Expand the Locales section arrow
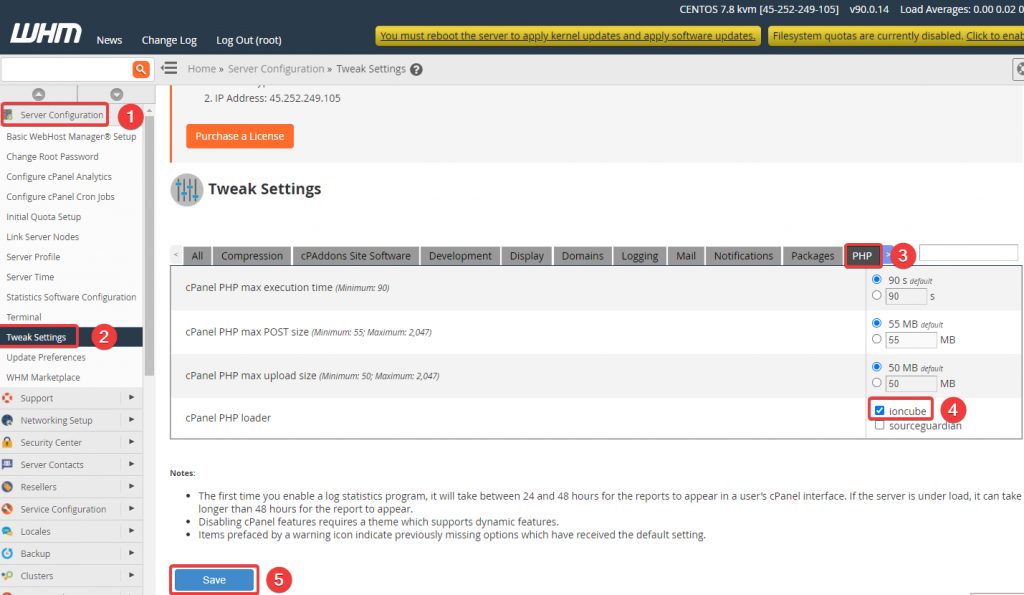 click(x=131, y=530)
